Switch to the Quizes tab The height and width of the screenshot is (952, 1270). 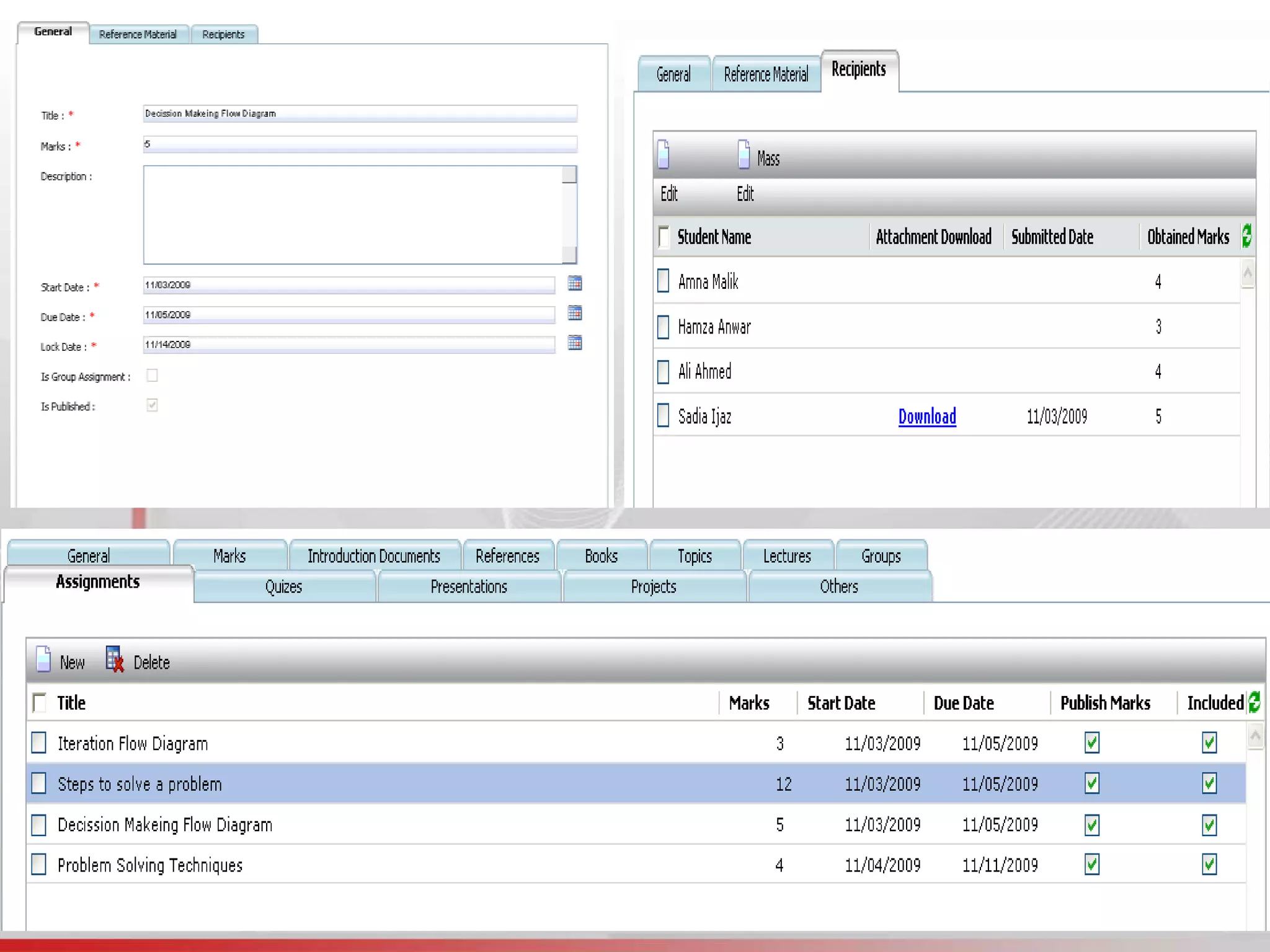(284, 586)
